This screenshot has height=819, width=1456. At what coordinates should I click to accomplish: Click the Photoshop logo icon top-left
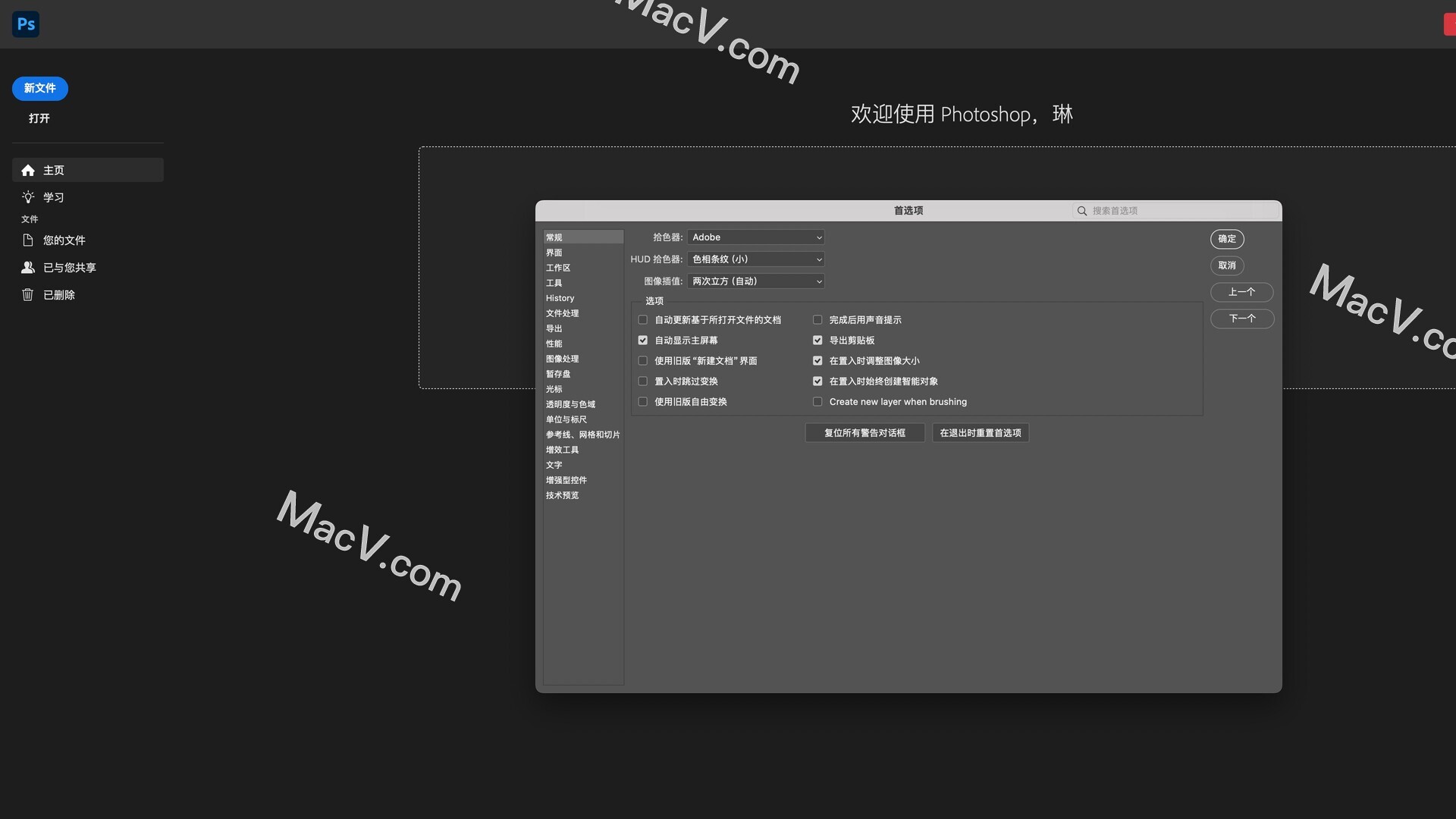[x=26, y=24]
